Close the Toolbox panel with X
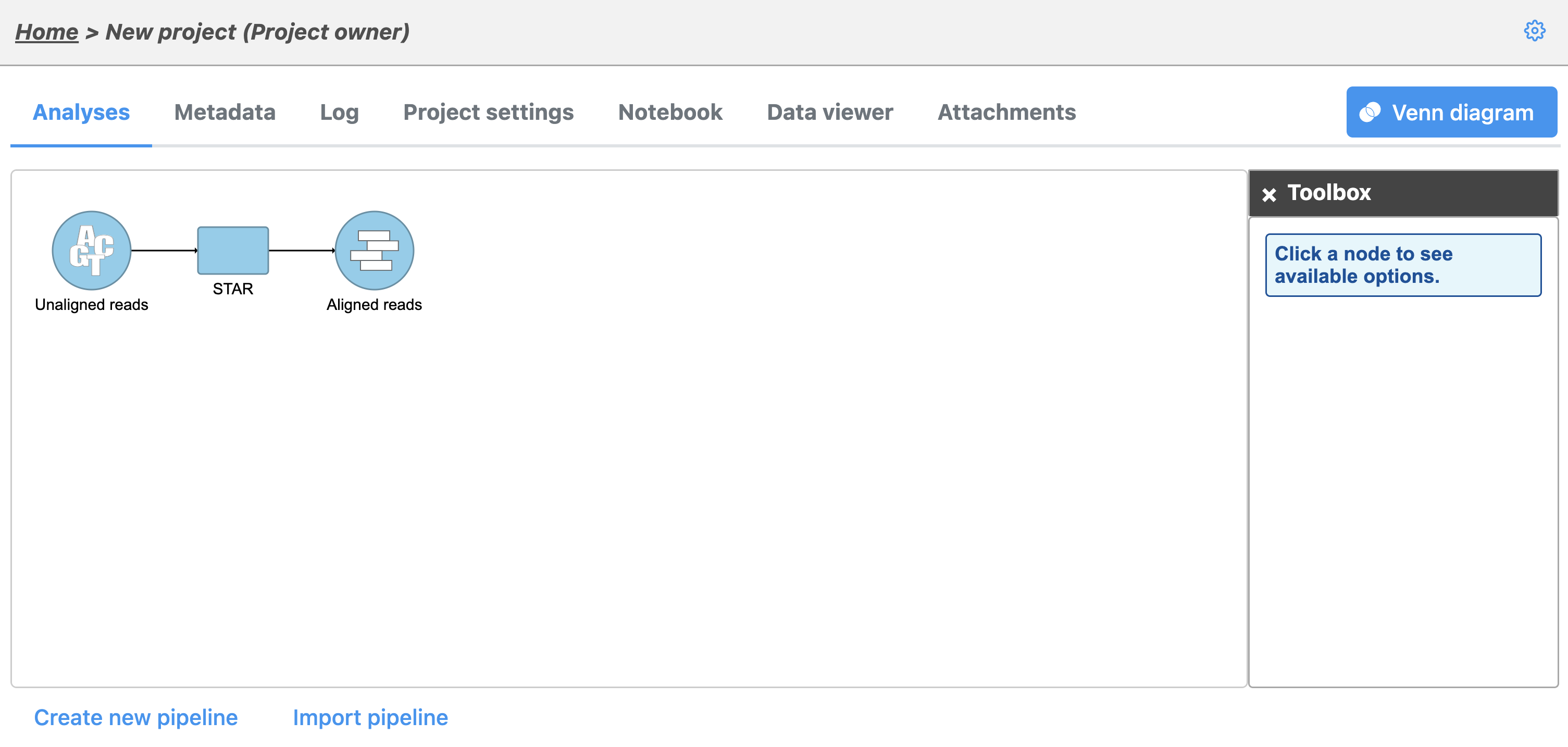 [1268, 194]
